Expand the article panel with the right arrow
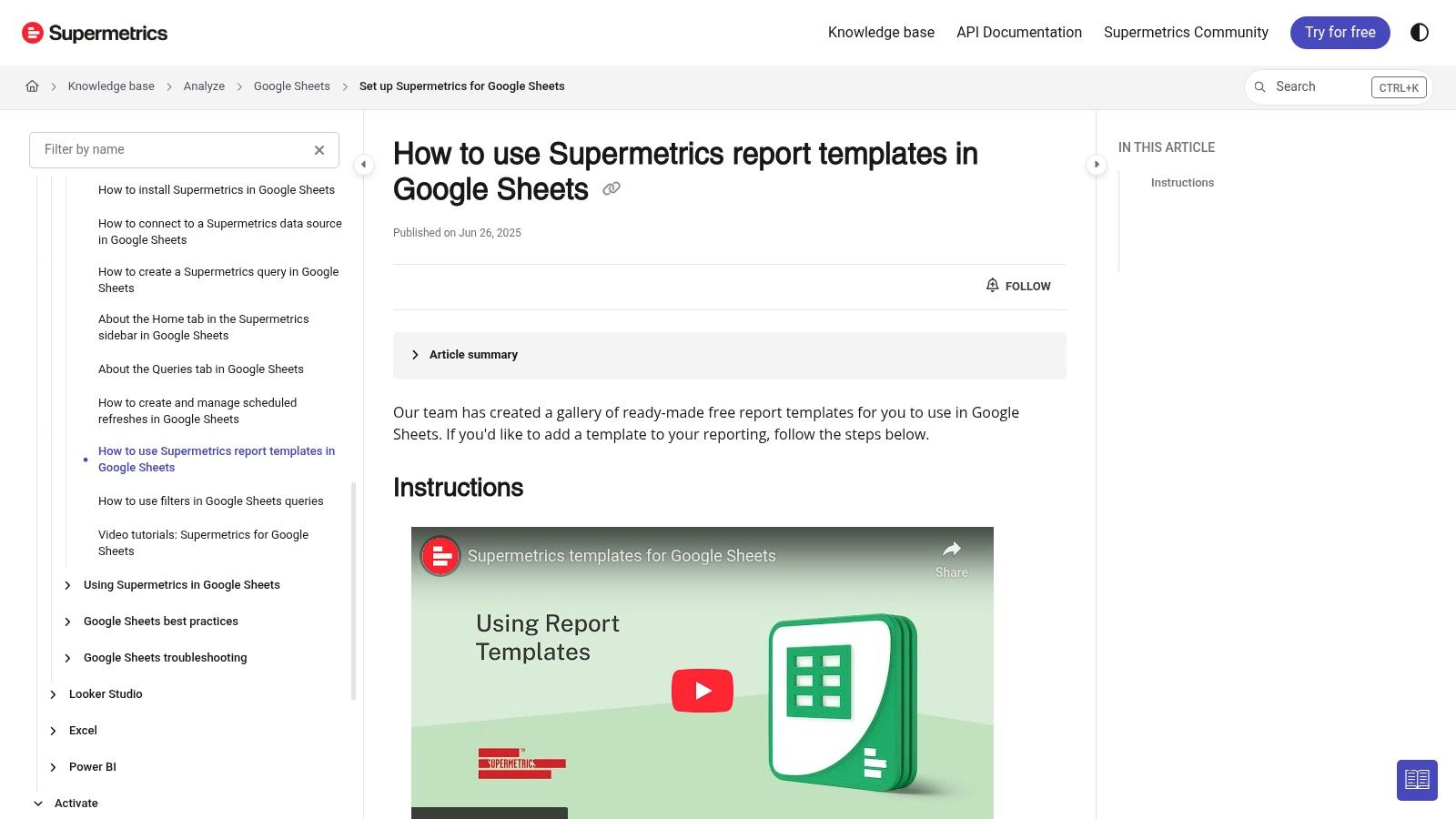This screenshot has height=819, width=1456. 1097,165
